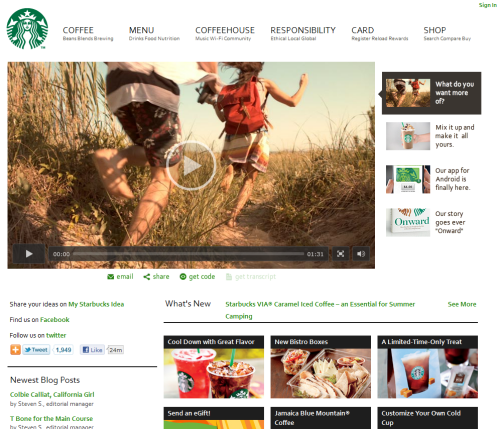The height and width of the screenshot is (429, 500).
Task: Click the Tweet button
Action: pyautogui.click(x=36, y=350)
